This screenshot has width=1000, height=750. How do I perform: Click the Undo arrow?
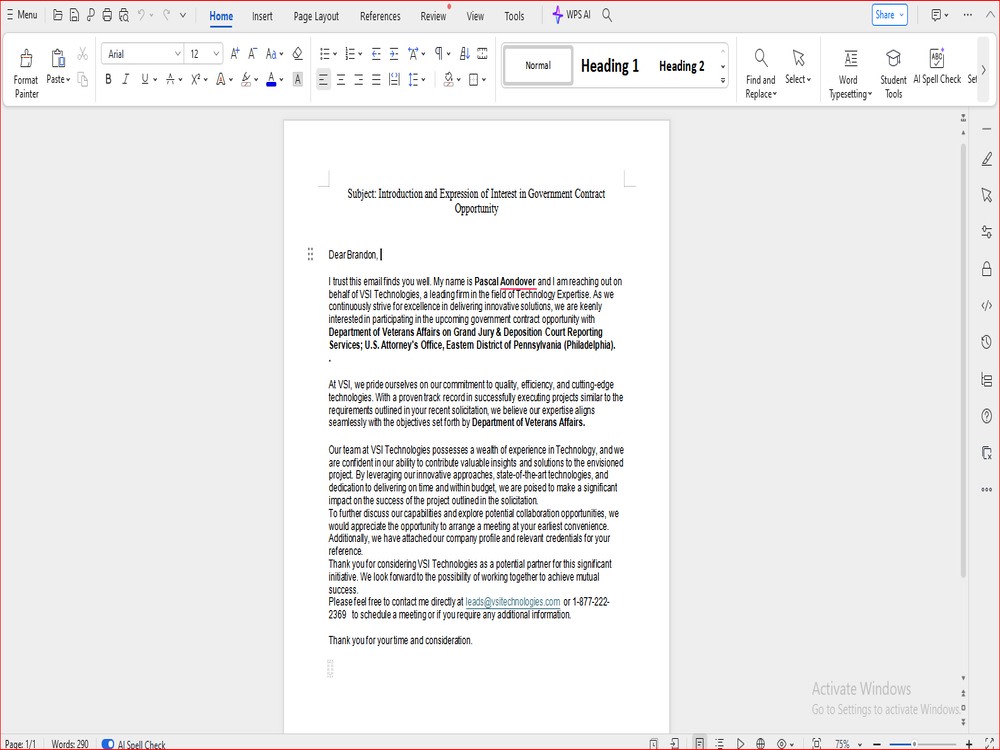(142, 15)
